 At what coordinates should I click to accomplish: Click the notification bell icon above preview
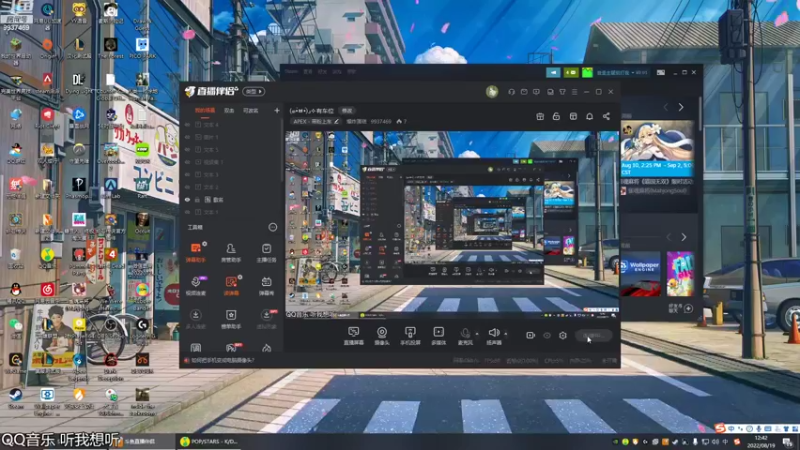point(589,116)
